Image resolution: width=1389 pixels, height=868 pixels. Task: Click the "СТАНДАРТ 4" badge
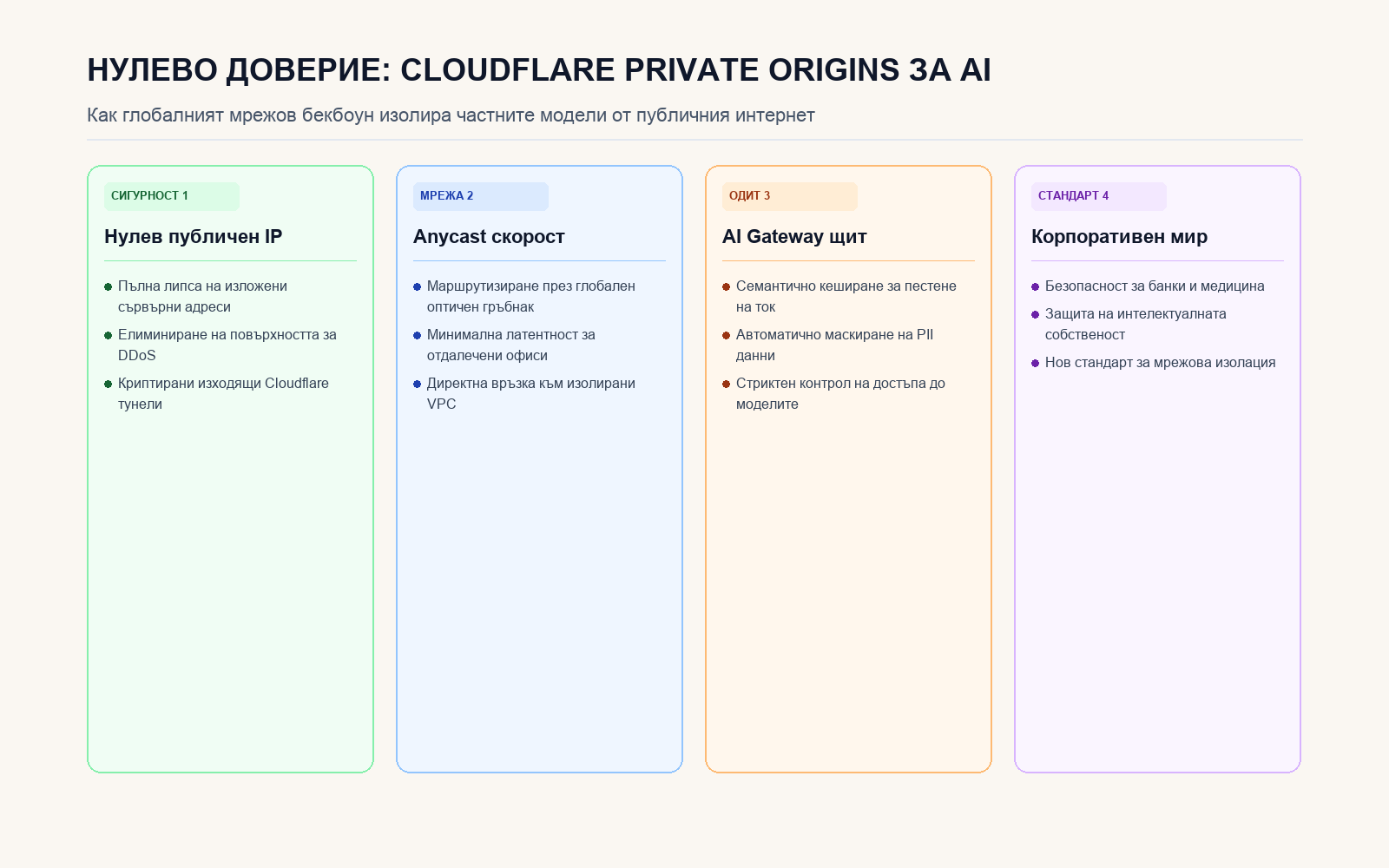1099,196
